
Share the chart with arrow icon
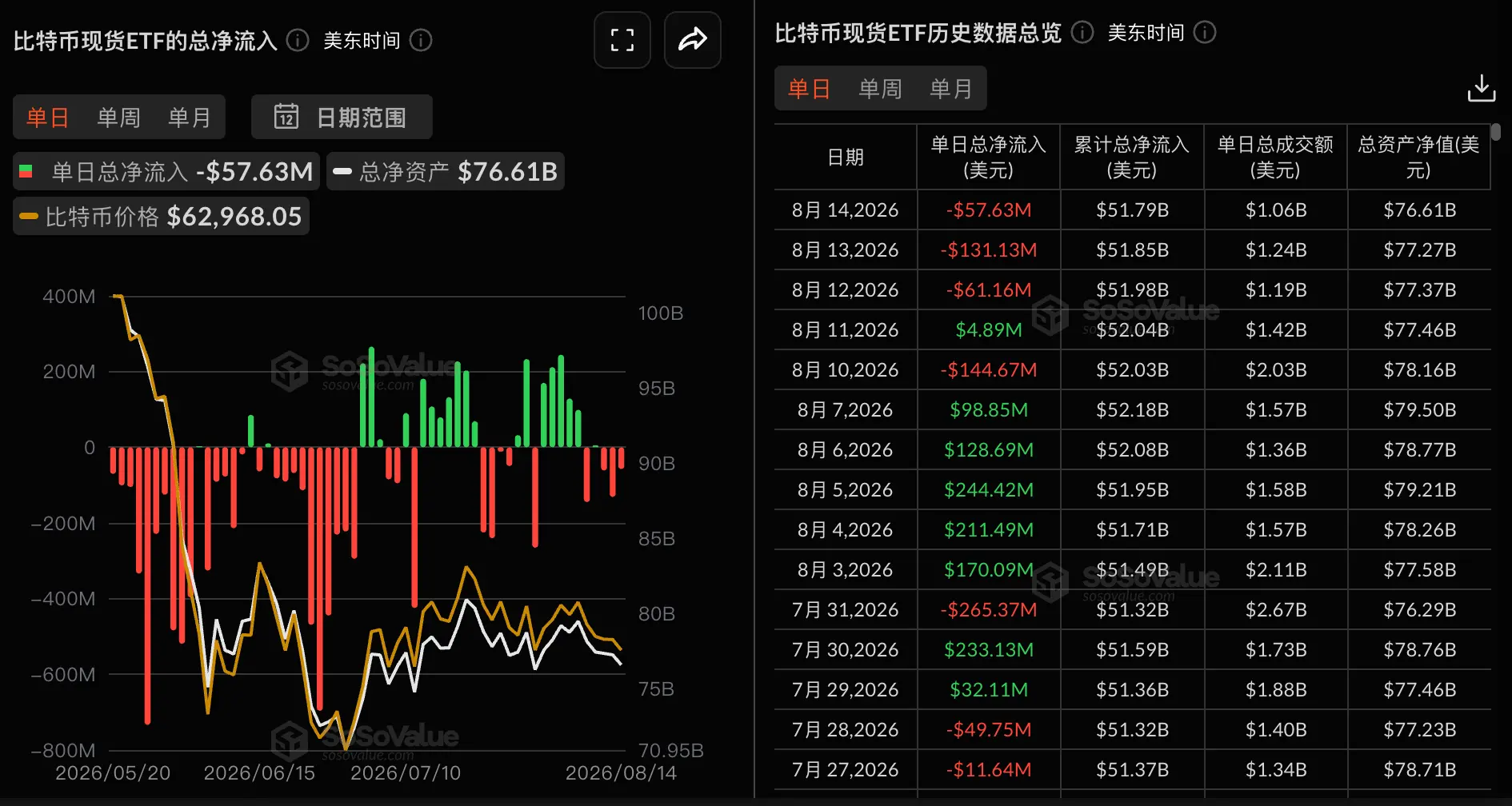pyautogui.click(x=693, y=40)
